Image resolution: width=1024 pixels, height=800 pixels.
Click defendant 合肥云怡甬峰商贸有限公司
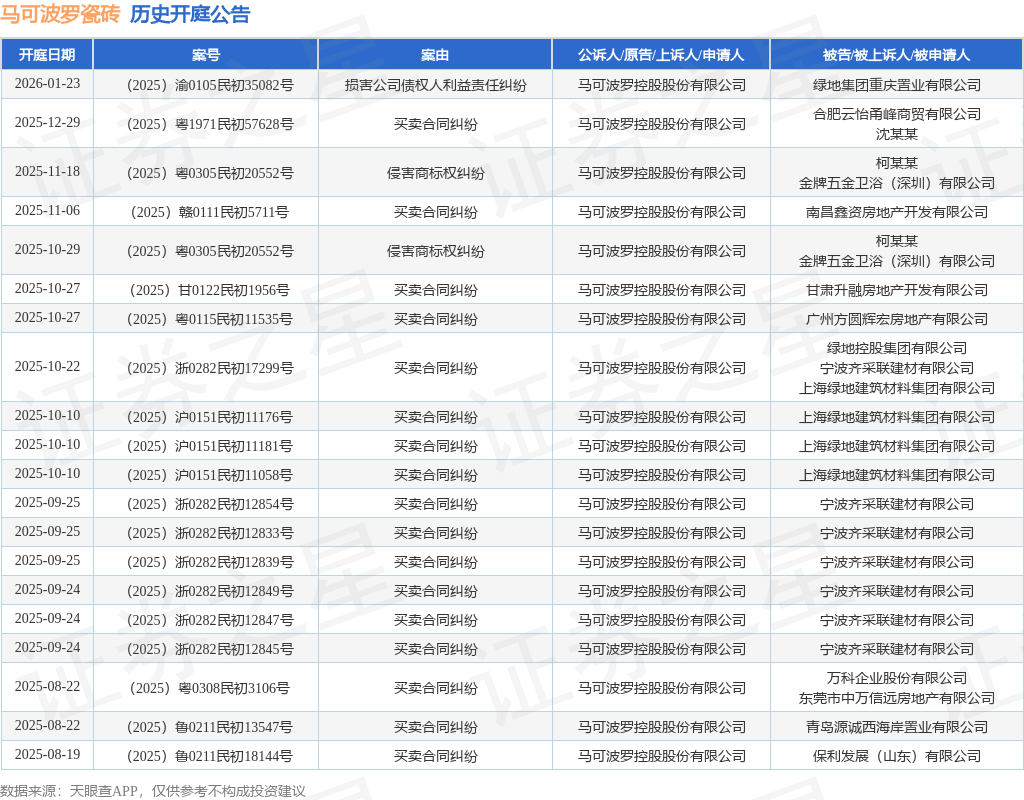click(897, 114)
